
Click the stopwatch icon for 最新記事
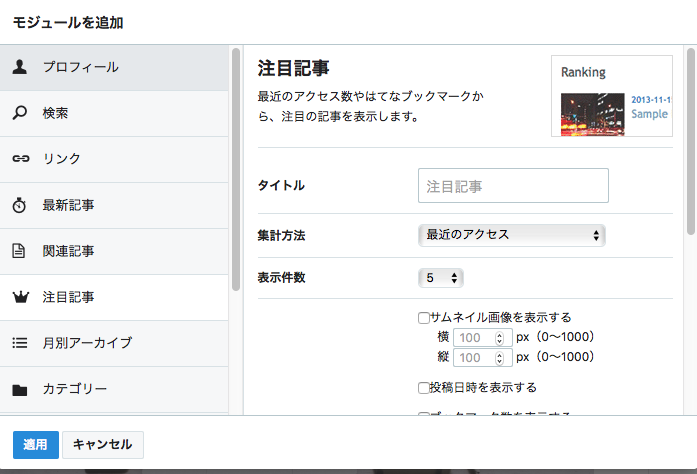coord(19,205)
